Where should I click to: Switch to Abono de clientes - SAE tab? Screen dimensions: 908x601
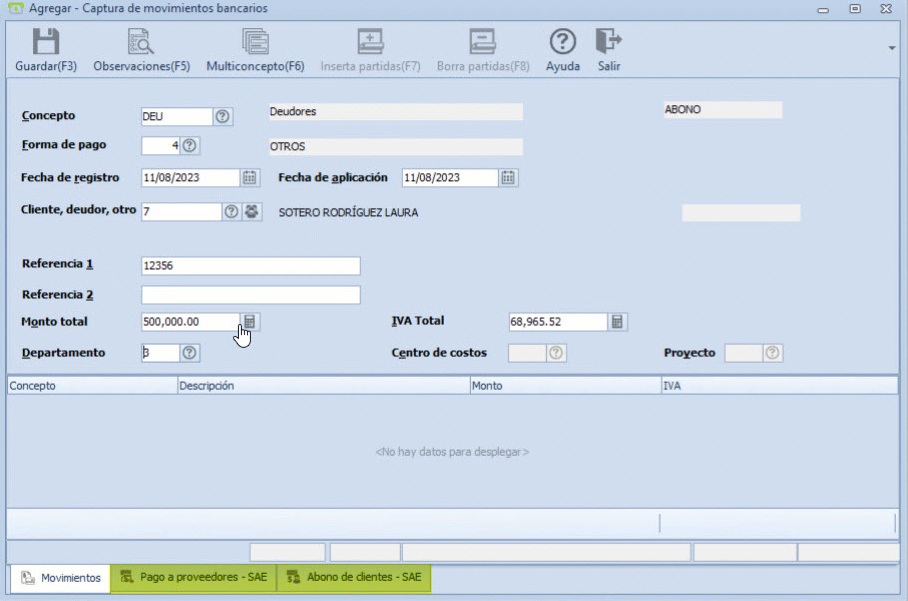(x=354, y=578)
